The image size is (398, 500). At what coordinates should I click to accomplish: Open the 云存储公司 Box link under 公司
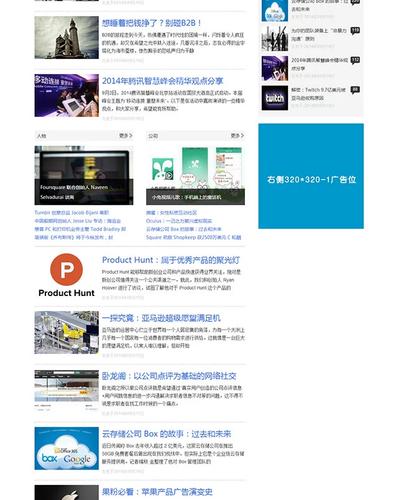(x=184, y=229)
